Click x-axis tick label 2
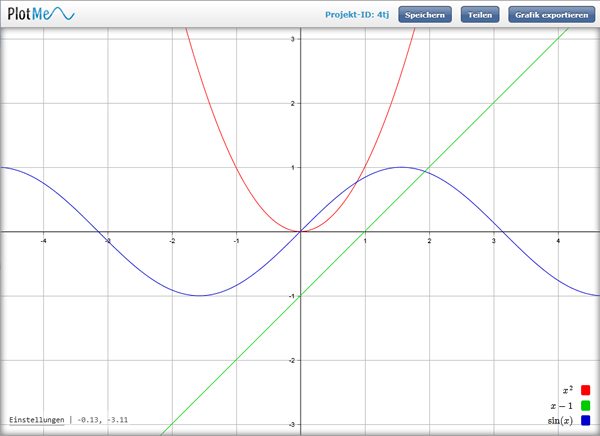The height and width of the screenshot is (436, 600). pyautogui.click(x=429, y=241)
